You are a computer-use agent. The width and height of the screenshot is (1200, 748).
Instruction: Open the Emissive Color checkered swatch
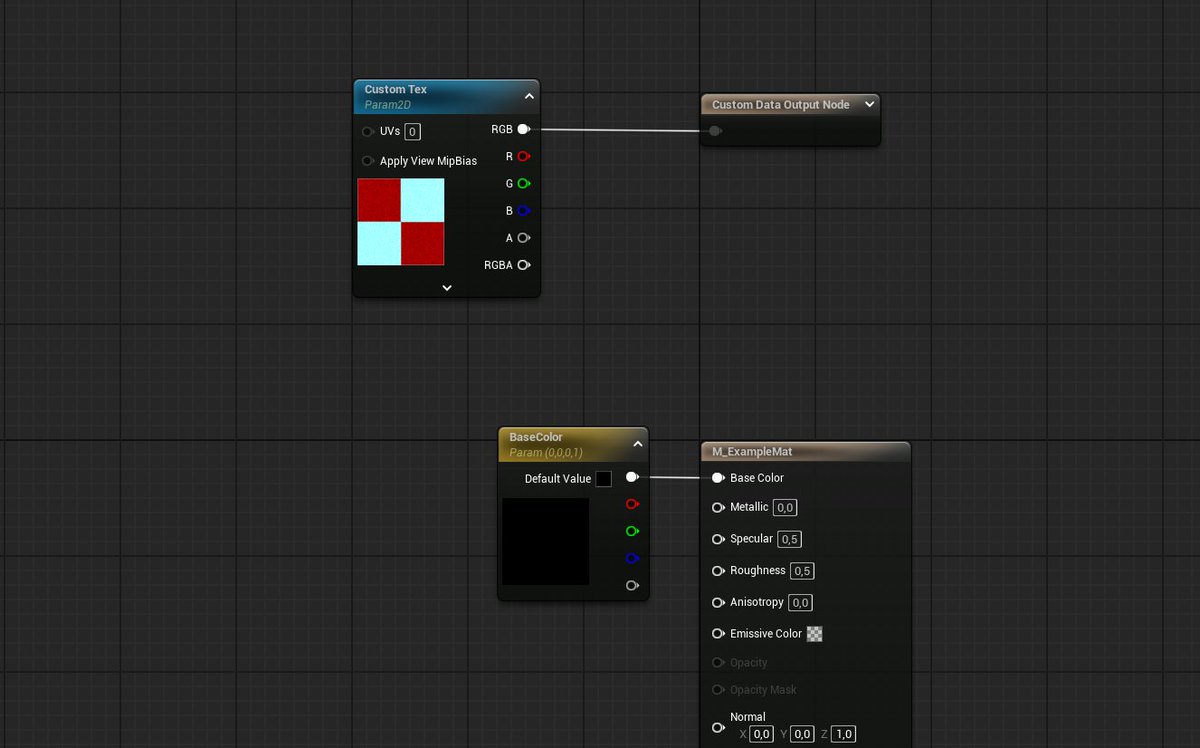[x=815, y=634]
